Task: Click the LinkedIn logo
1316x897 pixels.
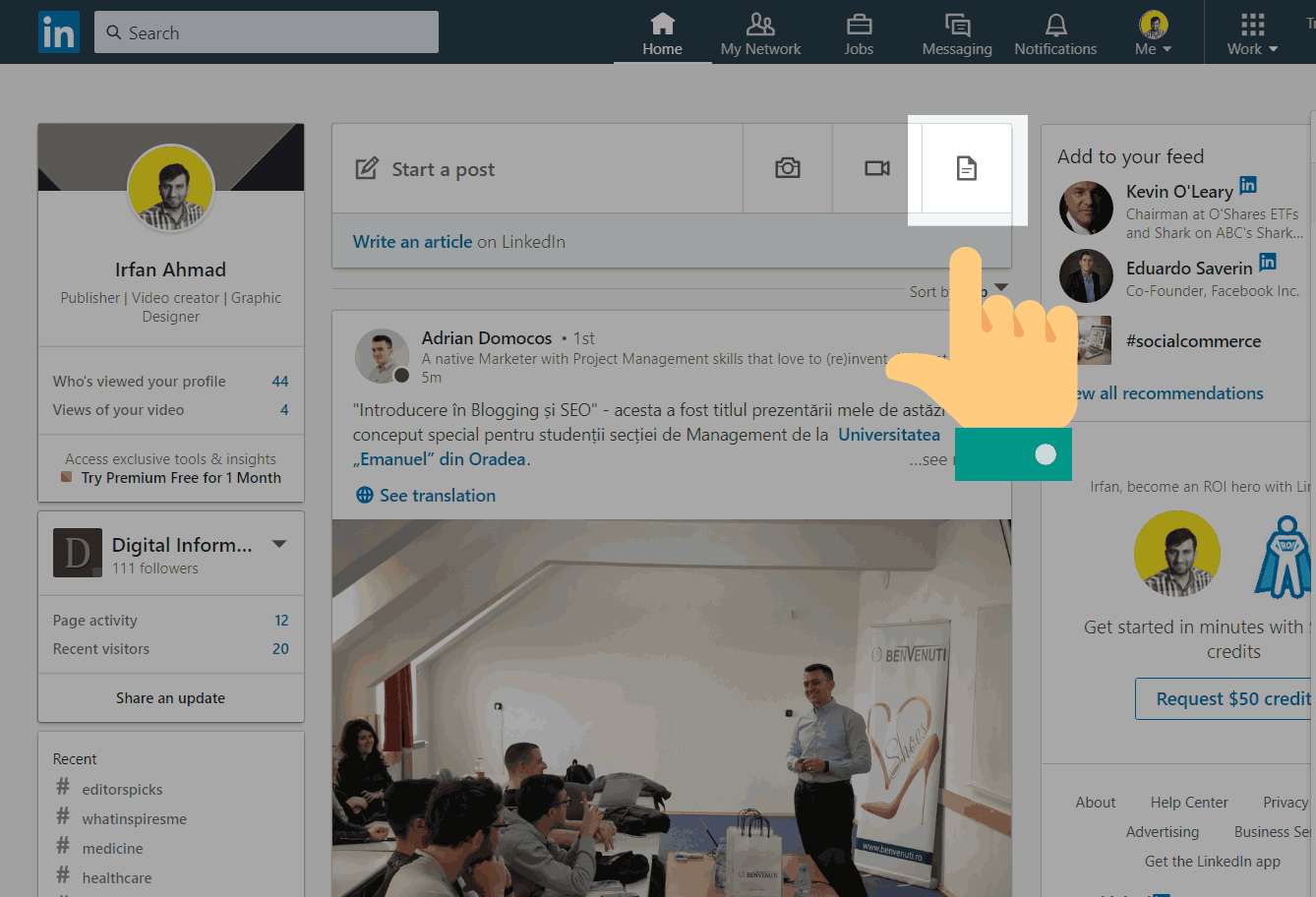Action: click(59, 32)
